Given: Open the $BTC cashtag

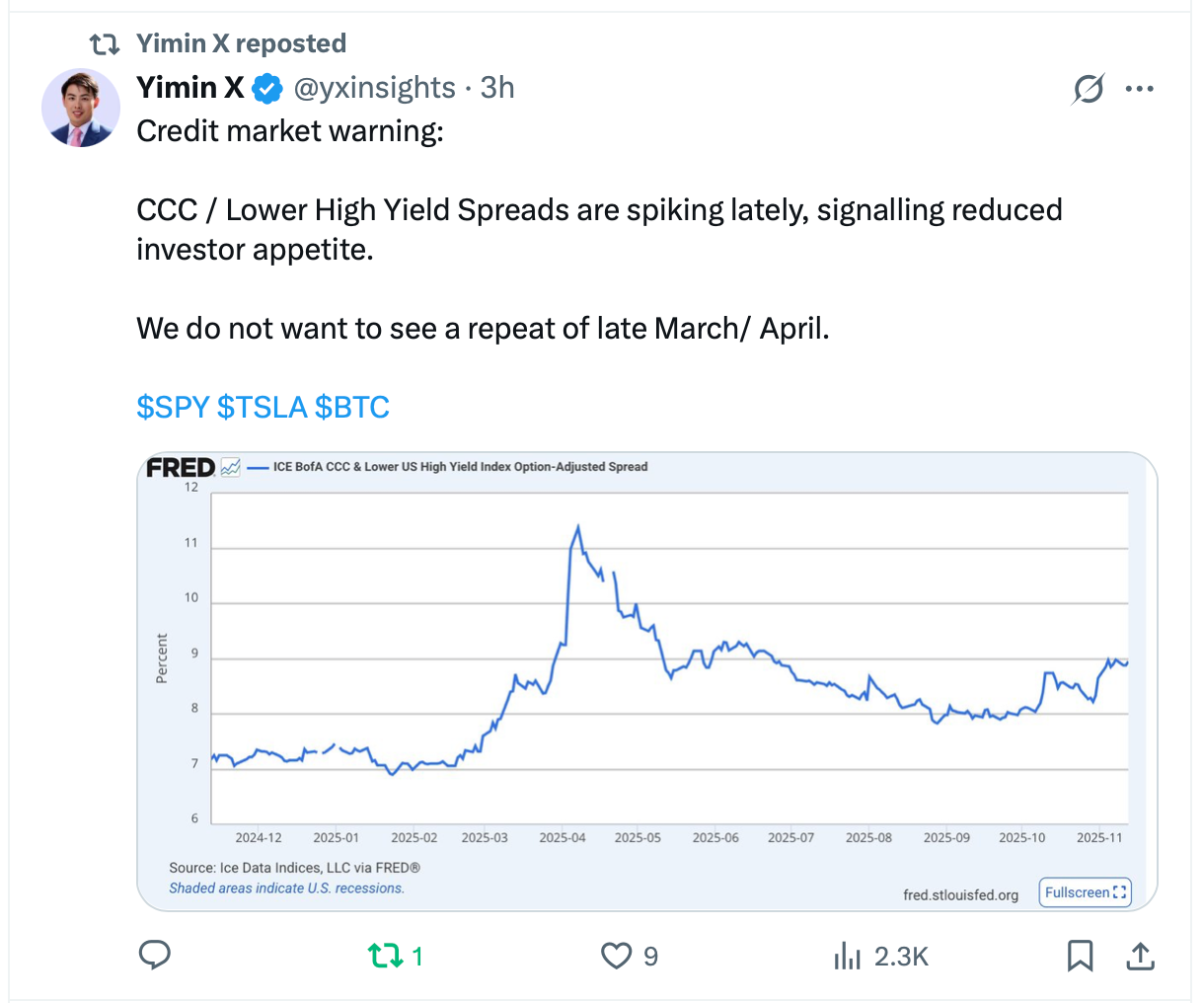Looking at the screenshot, I should 352,407.
